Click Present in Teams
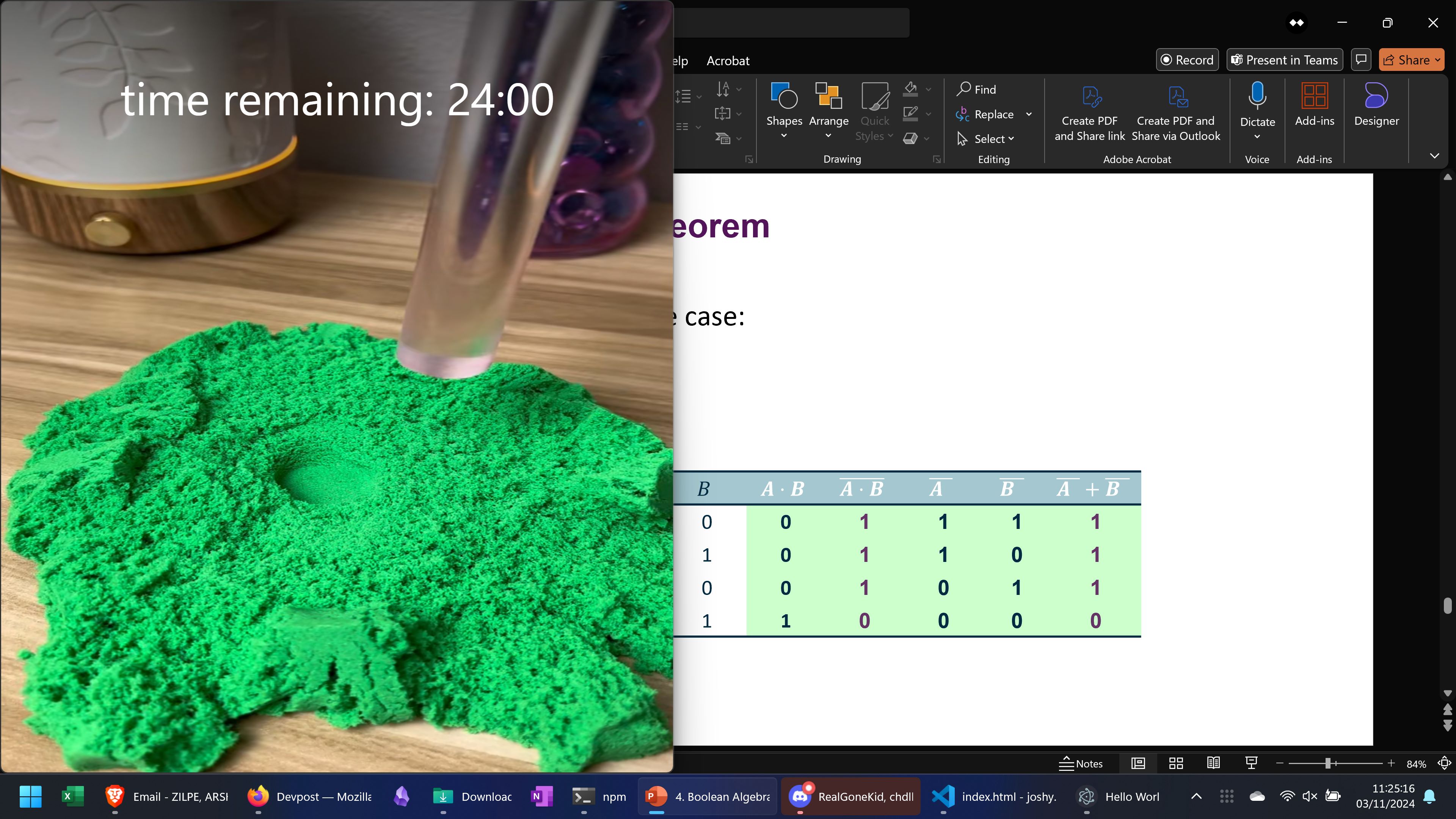 [1285, 60]
